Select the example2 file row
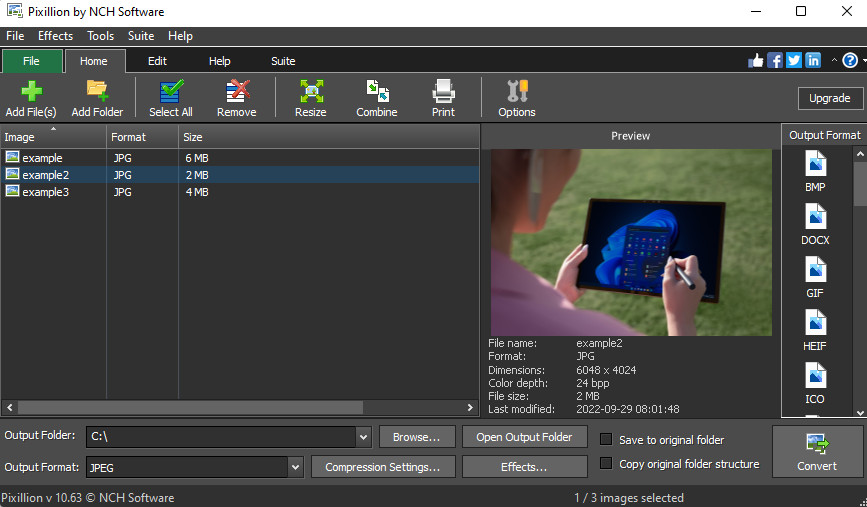 click(240, 175)
